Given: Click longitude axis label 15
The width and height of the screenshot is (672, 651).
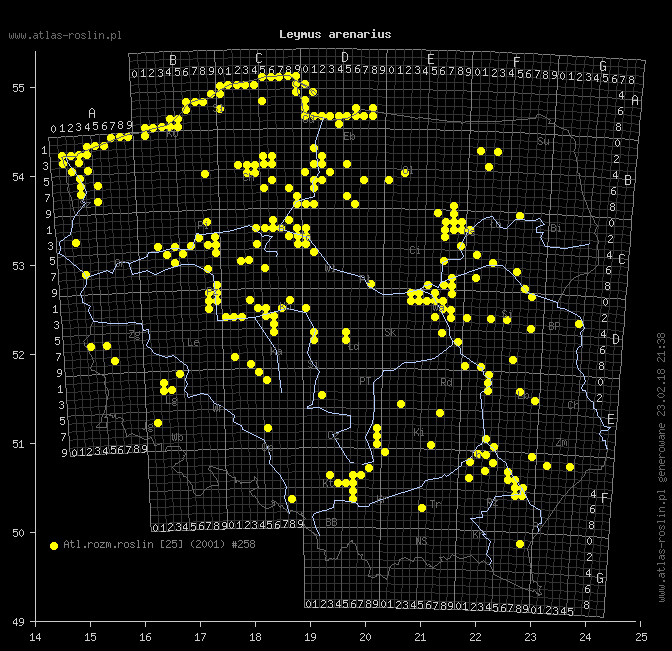Looking at the screenshot, I should click(x=90, y=637).
